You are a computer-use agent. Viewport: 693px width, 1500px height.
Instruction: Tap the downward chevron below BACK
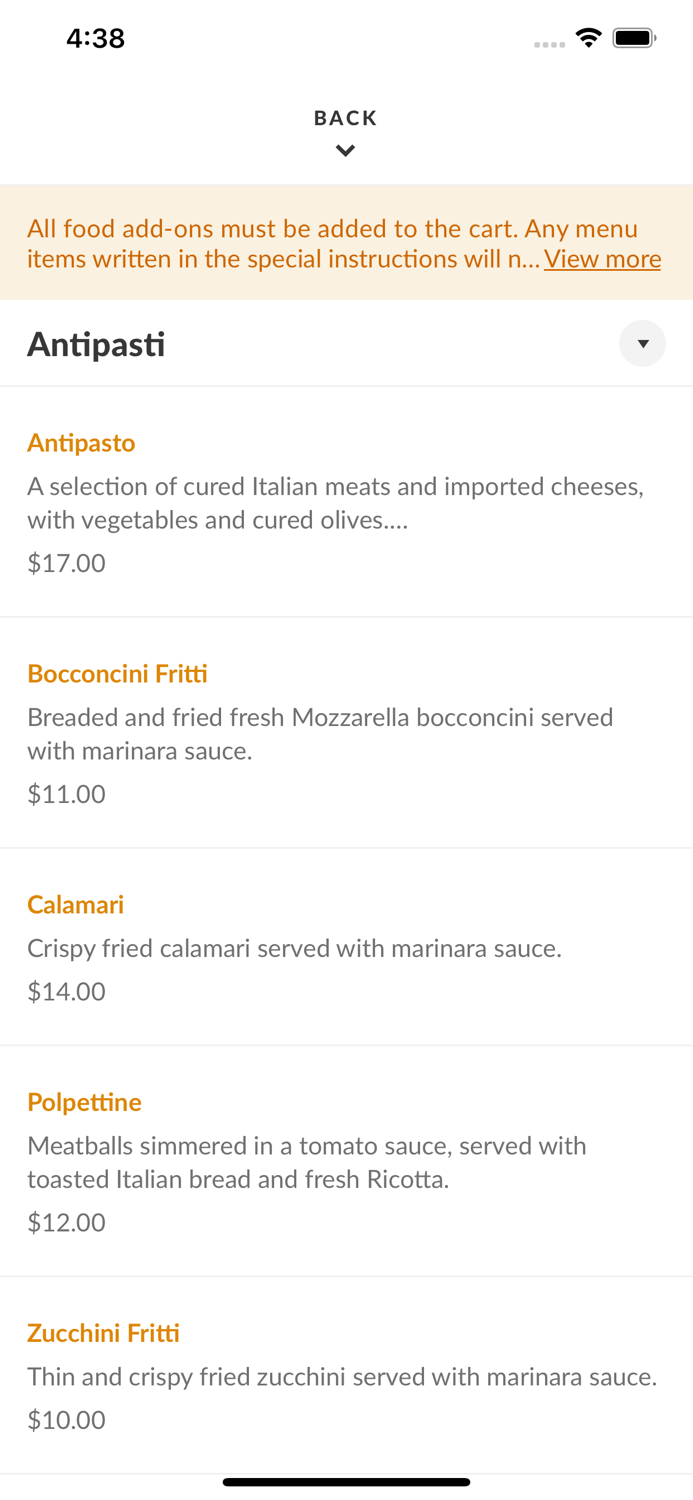click(345, 150)
